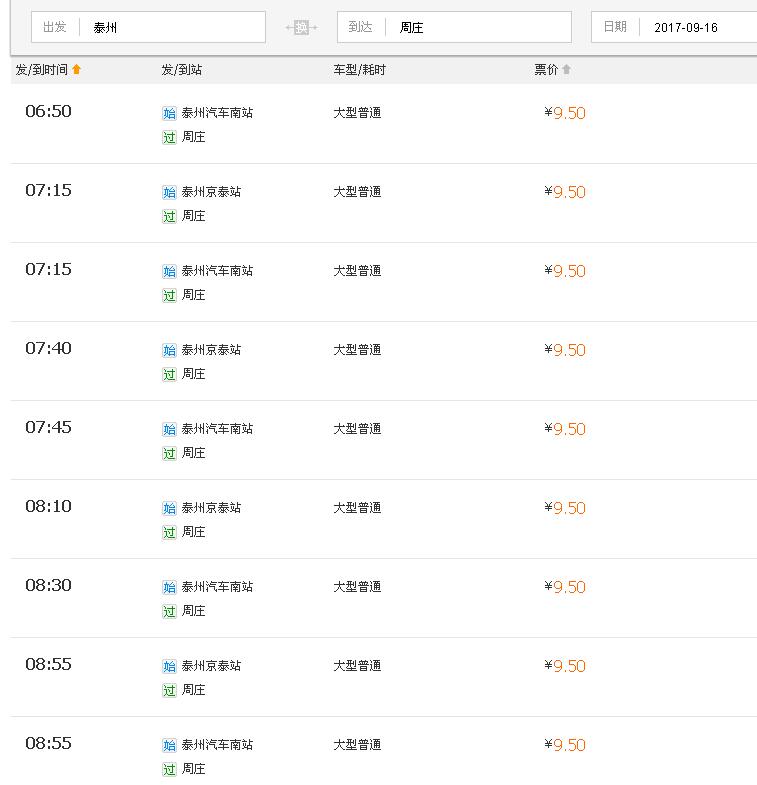Click the 出发 field containing 泰州

coord(170,27)
